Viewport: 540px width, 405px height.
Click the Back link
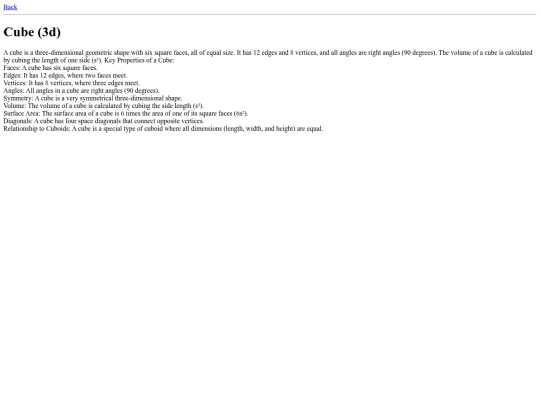tap(10, 7)
